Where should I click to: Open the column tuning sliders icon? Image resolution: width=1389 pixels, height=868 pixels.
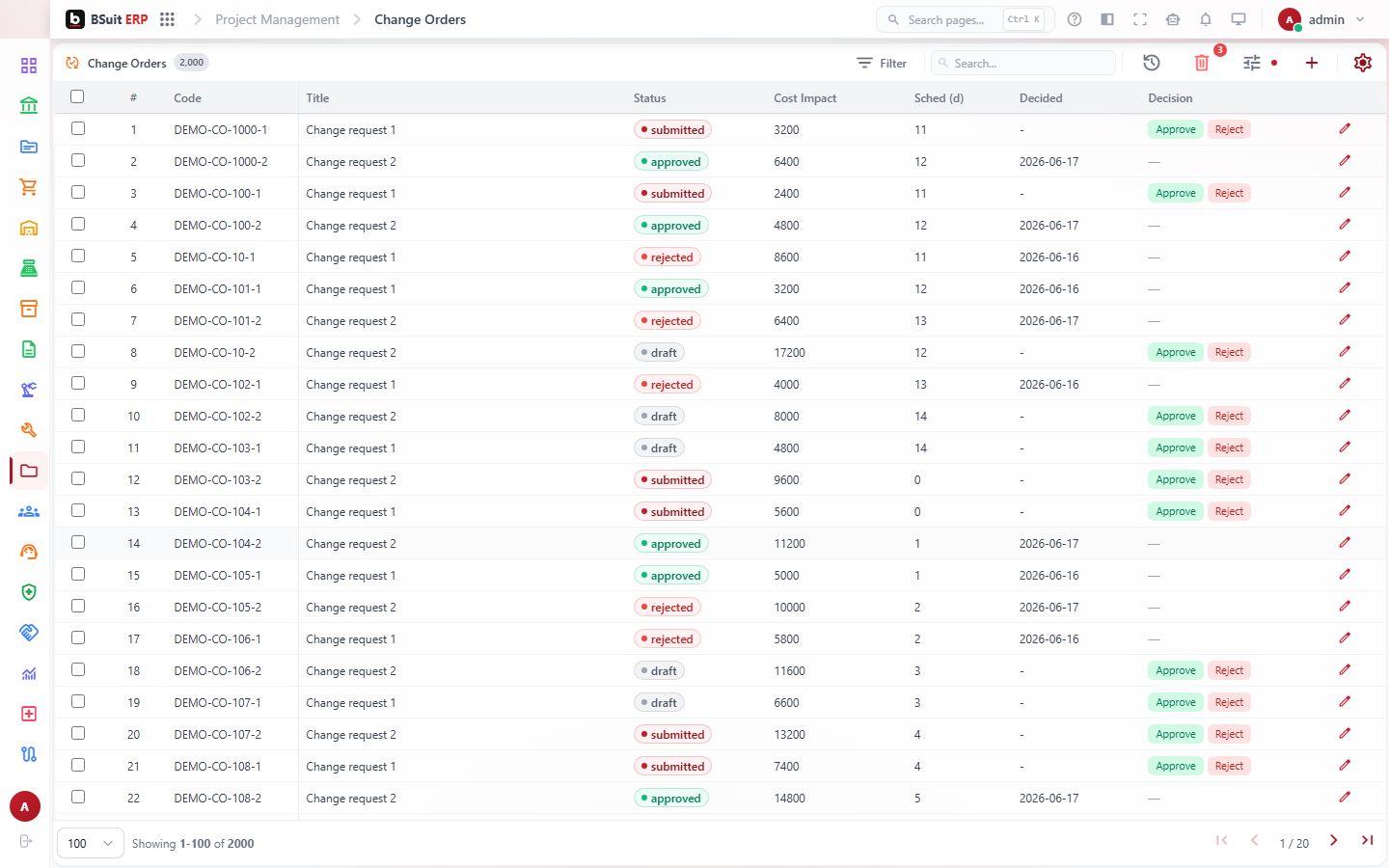coord(1252,63)
